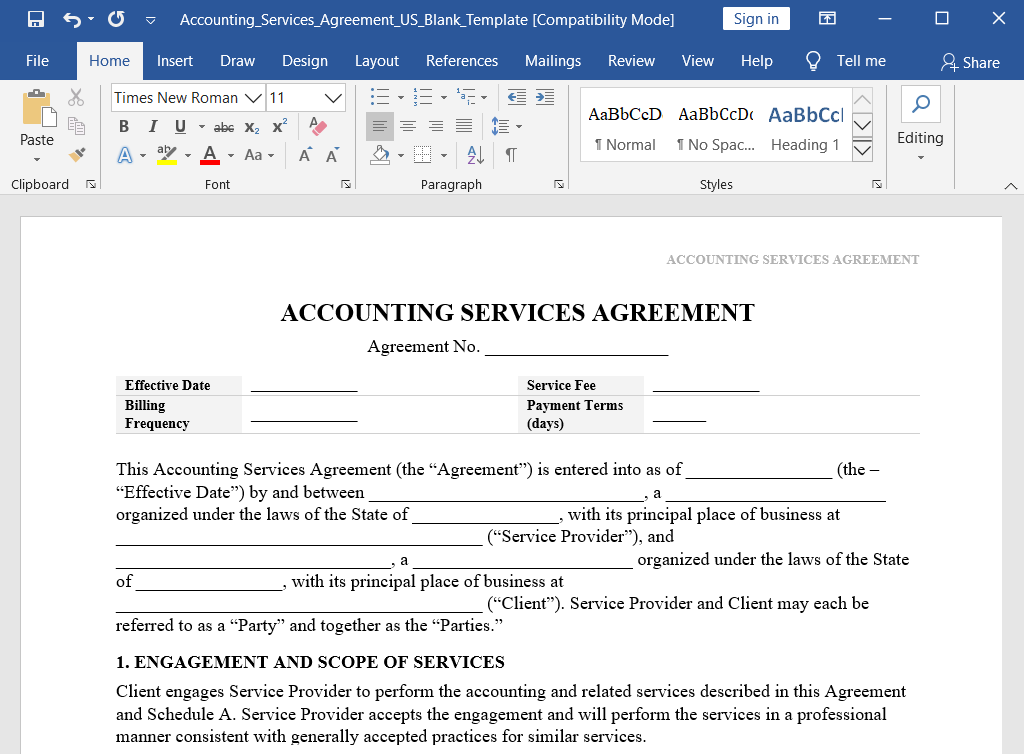Redo or repeat the last action
This screenshot has width=1024, height=754.
[116, 19]
